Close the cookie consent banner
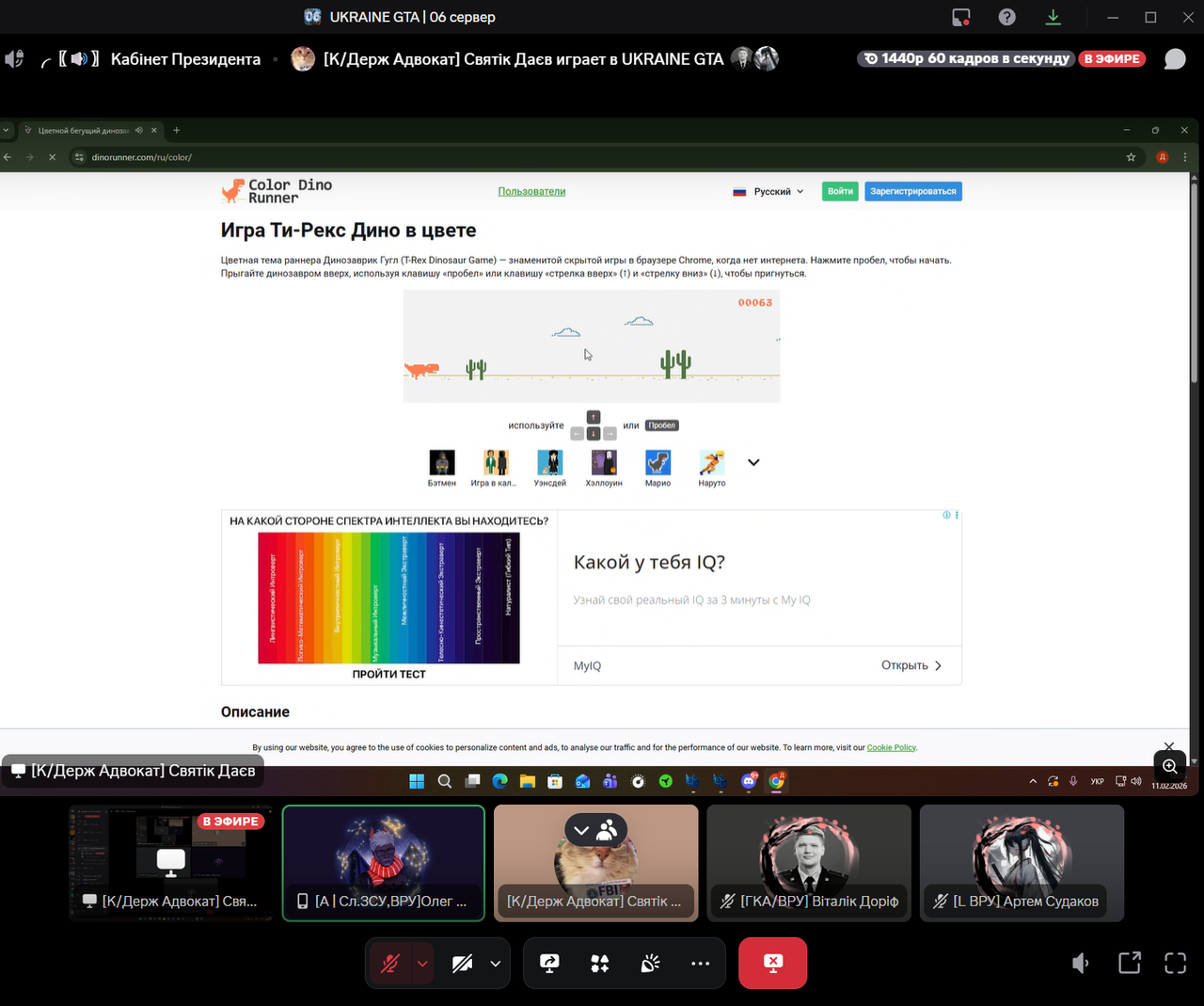Image resolution: width=1204 pixels, height=1006 pixels. (1168, 746)
